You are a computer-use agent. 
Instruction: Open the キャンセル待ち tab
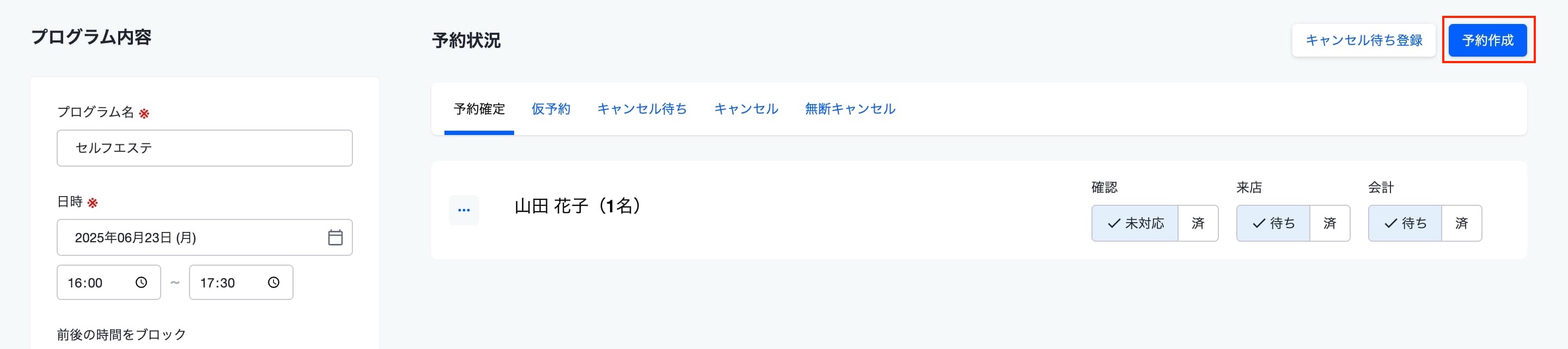[x=642, y=109]
